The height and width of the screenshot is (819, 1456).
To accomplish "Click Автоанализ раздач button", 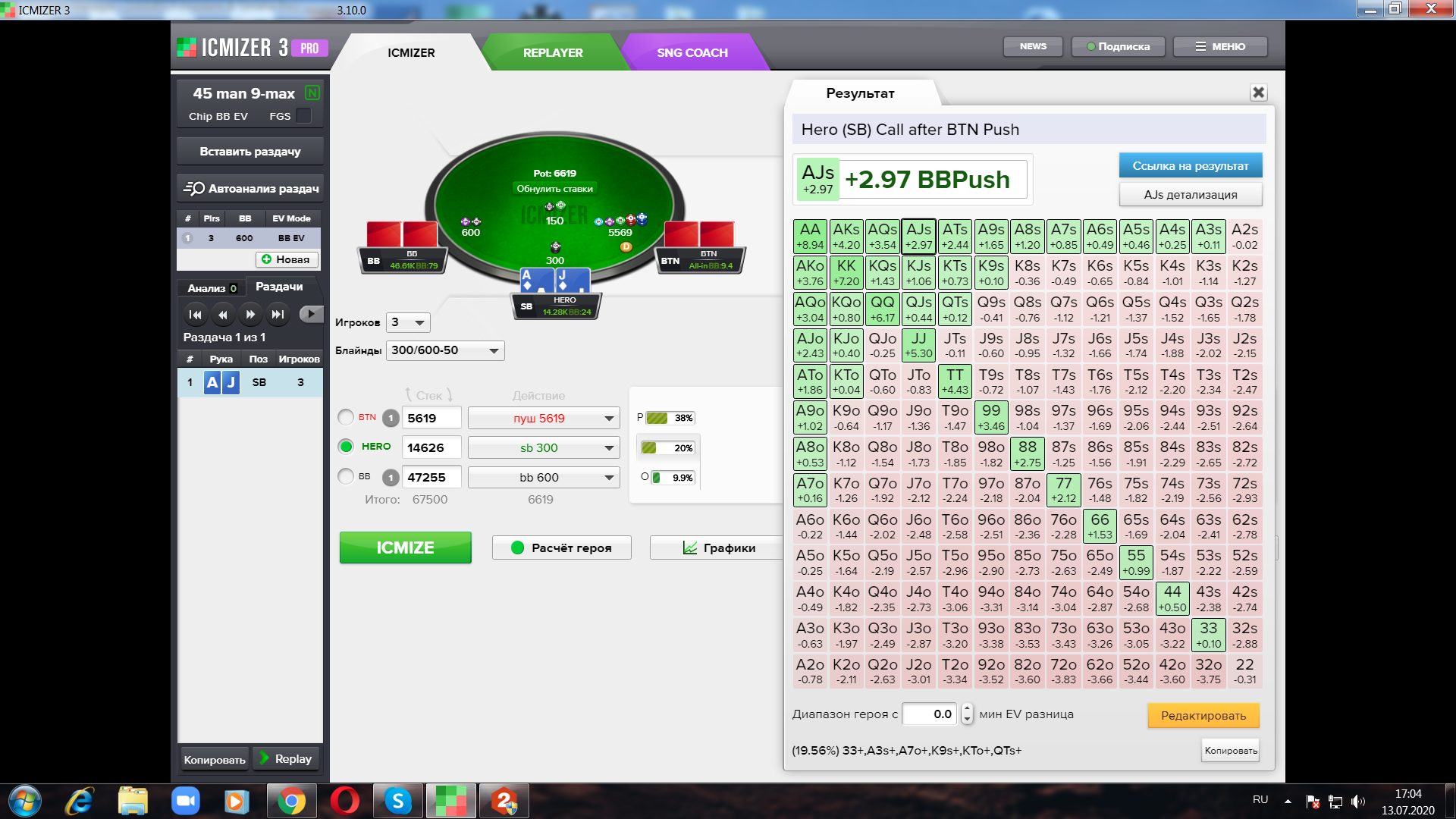I will pos(250,188).
